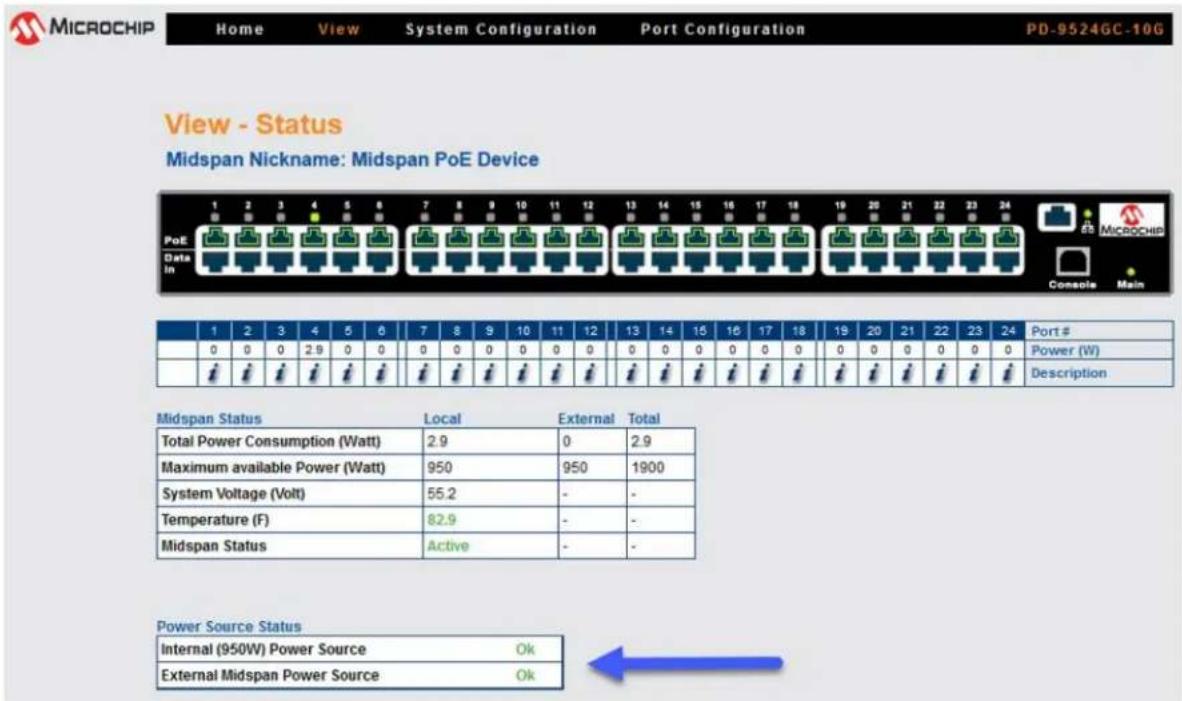
Task: Click the Power Source Status heading
Action: click(229, 626)
